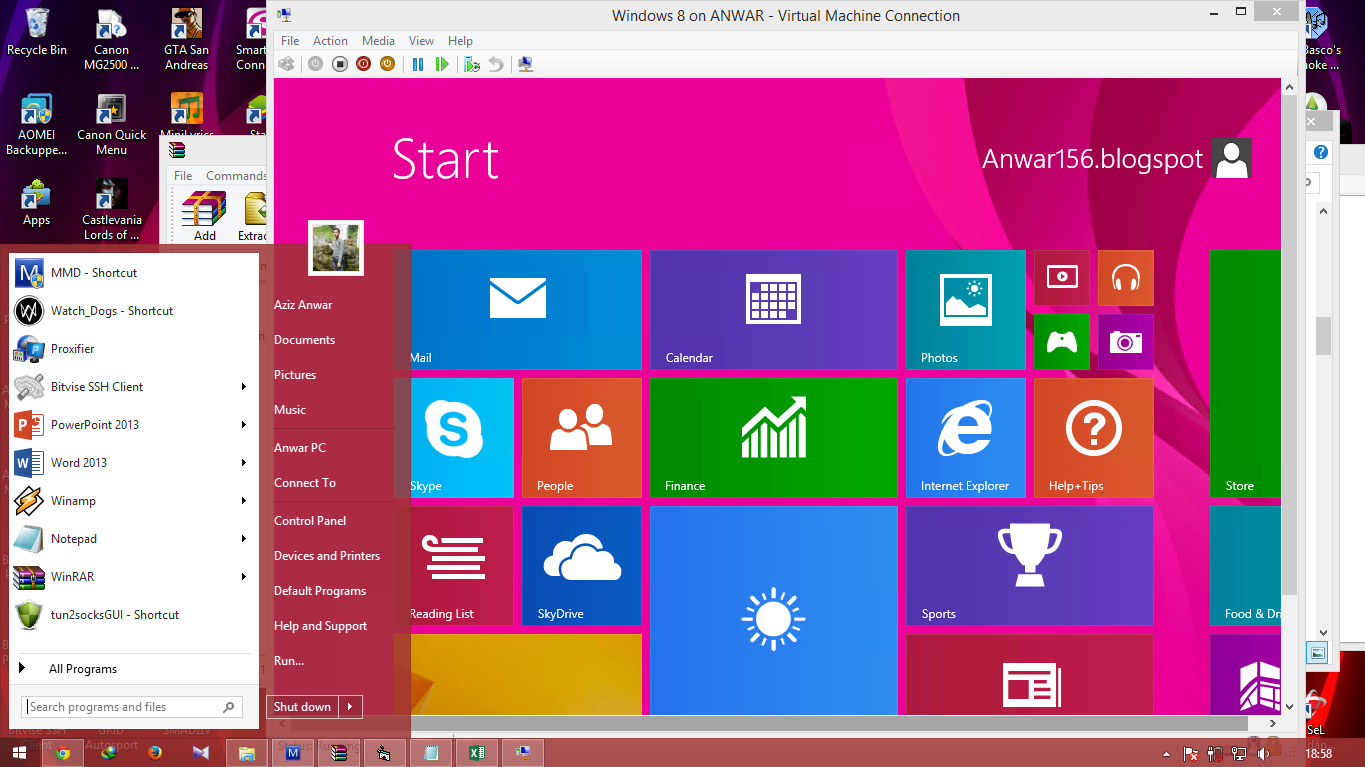1365x767 pixels.
Task: Click the orange Save VM state toolbar button
Action: tap(387, 64)
